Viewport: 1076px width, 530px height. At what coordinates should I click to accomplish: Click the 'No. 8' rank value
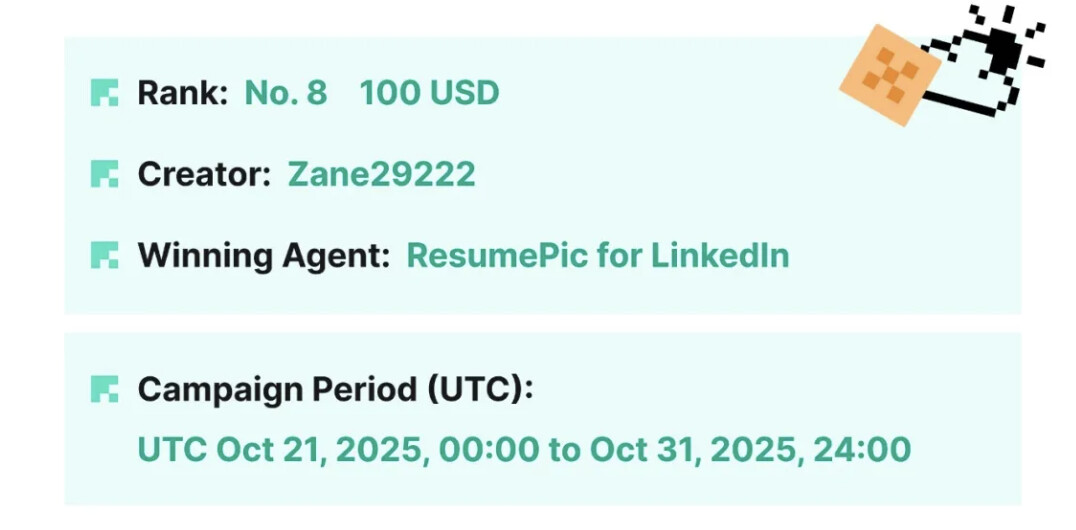(x=286, y=93)
